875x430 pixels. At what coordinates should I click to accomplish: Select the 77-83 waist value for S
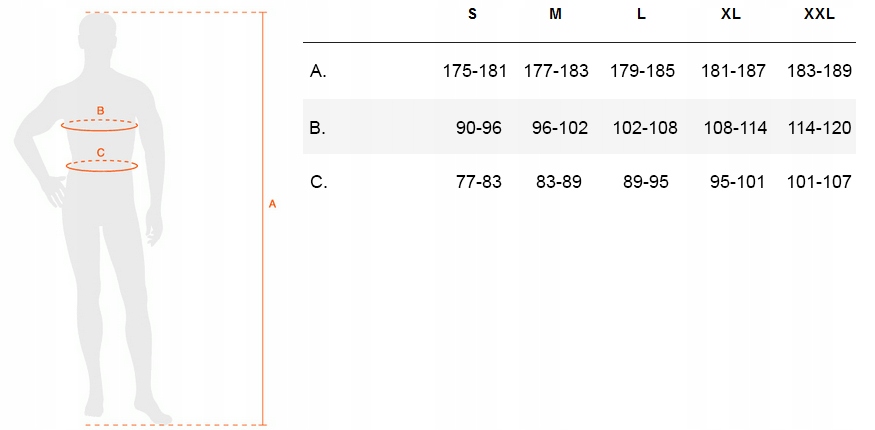coord(477,182)
